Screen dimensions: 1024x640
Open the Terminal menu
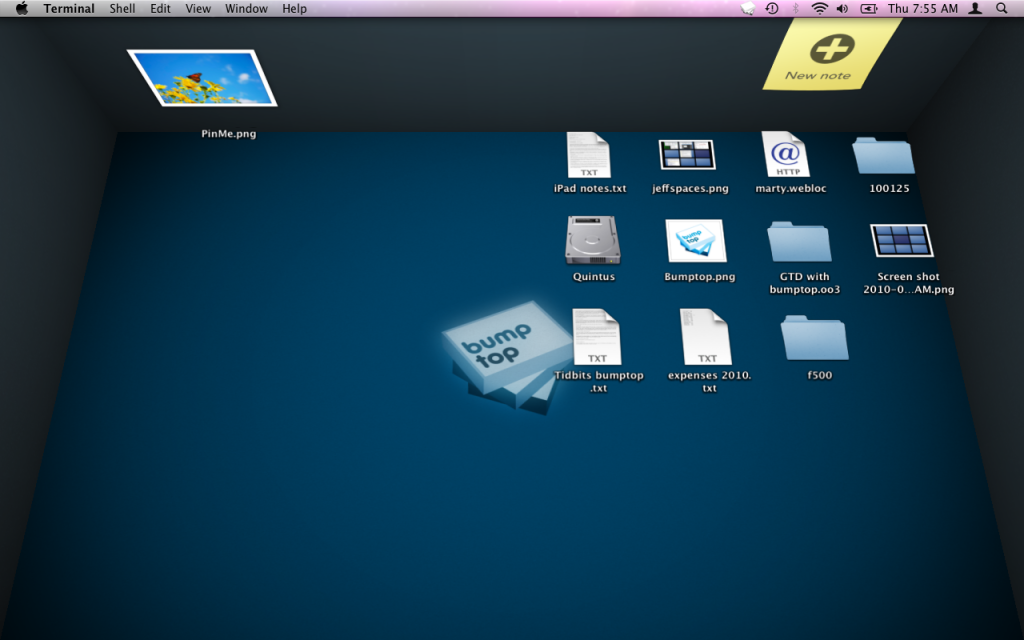tap(68, 8)
